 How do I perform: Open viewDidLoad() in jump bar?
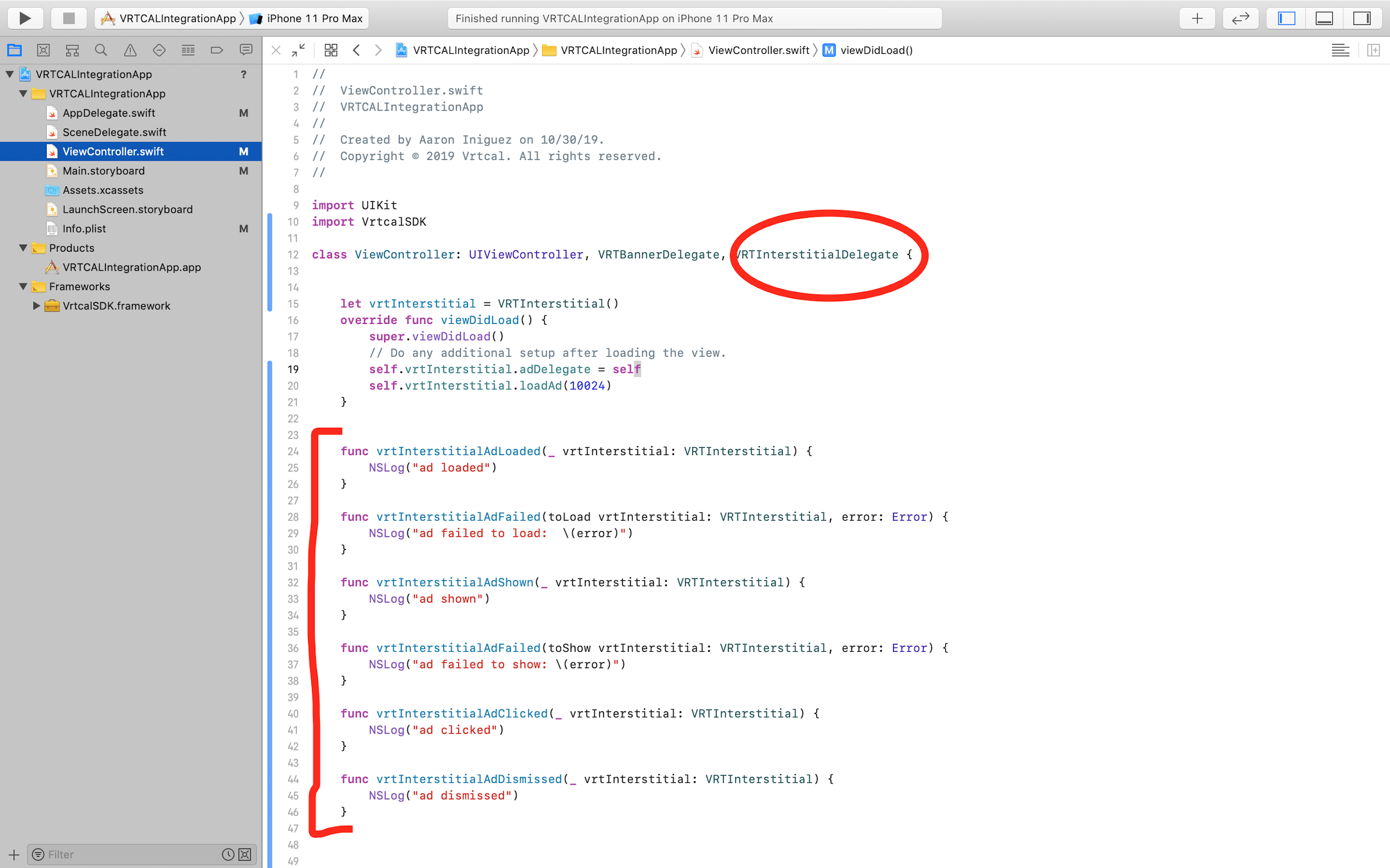point(876,51)
